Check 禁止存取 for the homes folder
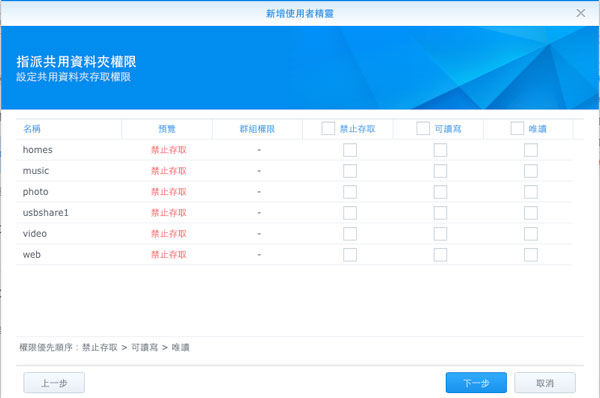This screenshot has width=600, height=398. [x=350, y=150]
